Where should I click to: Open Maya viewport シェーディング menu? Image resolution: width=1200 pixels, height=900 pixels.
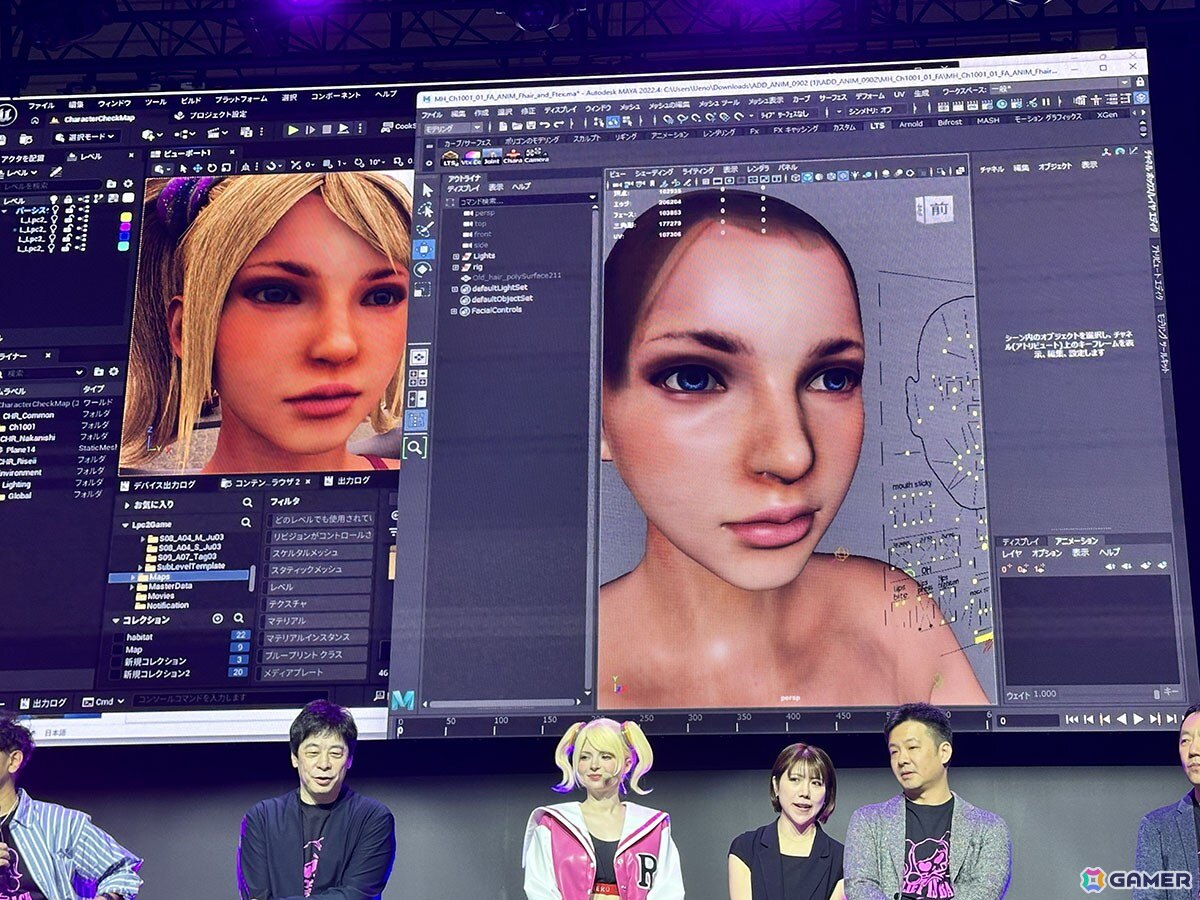click(x=654, y=173)
